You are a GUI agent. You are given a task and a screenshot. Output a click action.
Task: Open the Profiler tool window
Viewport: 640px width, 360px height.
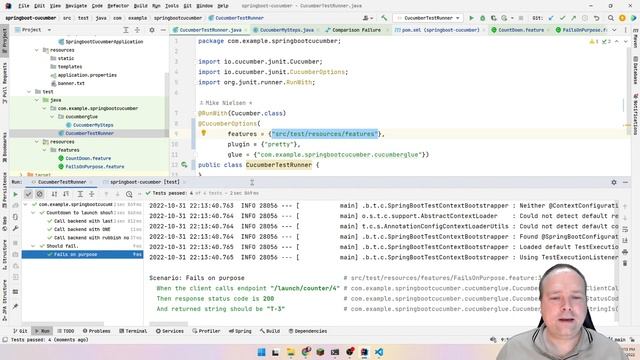[x=206, y=331]
